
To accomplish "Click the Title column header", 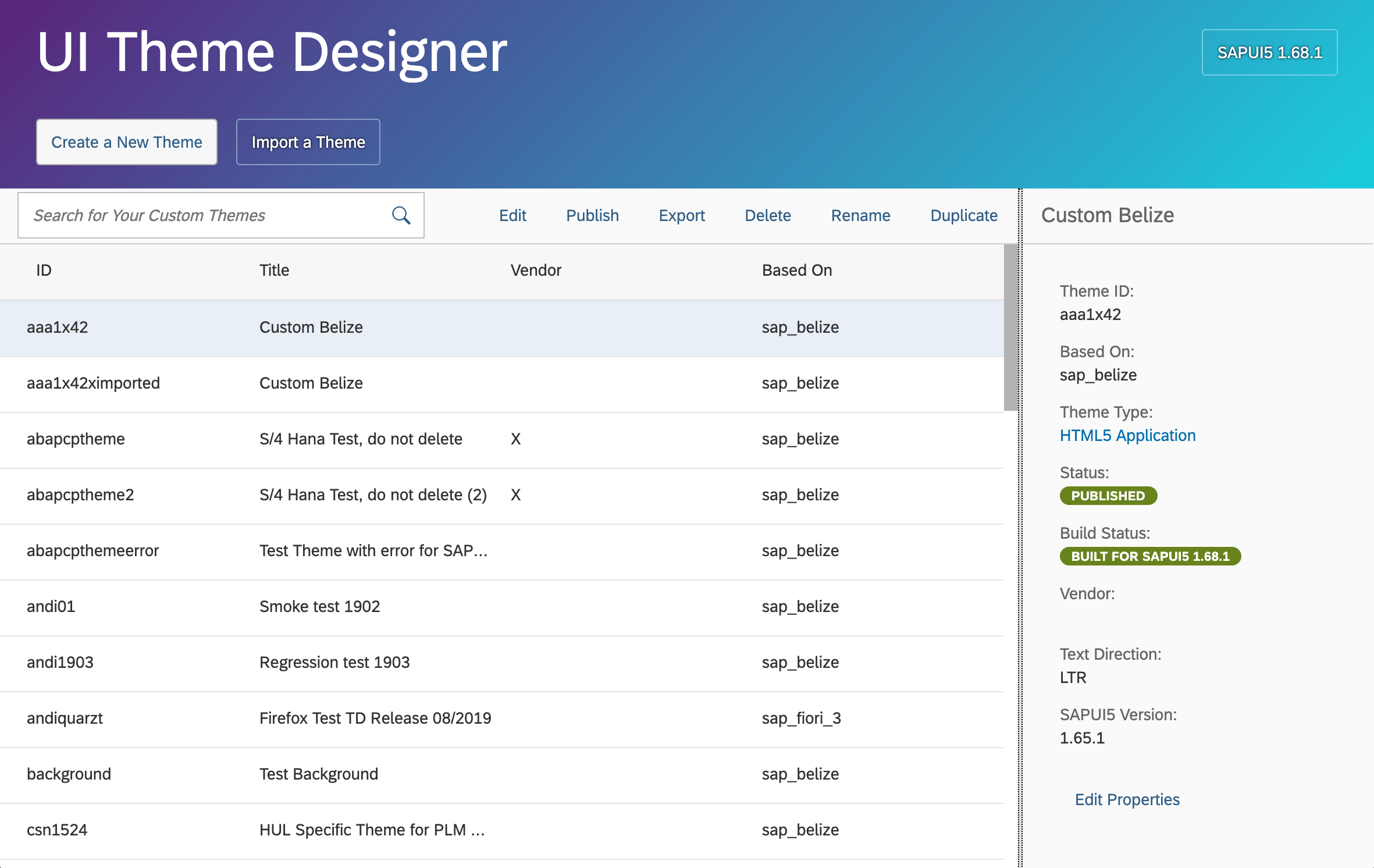I will [274, 270].
